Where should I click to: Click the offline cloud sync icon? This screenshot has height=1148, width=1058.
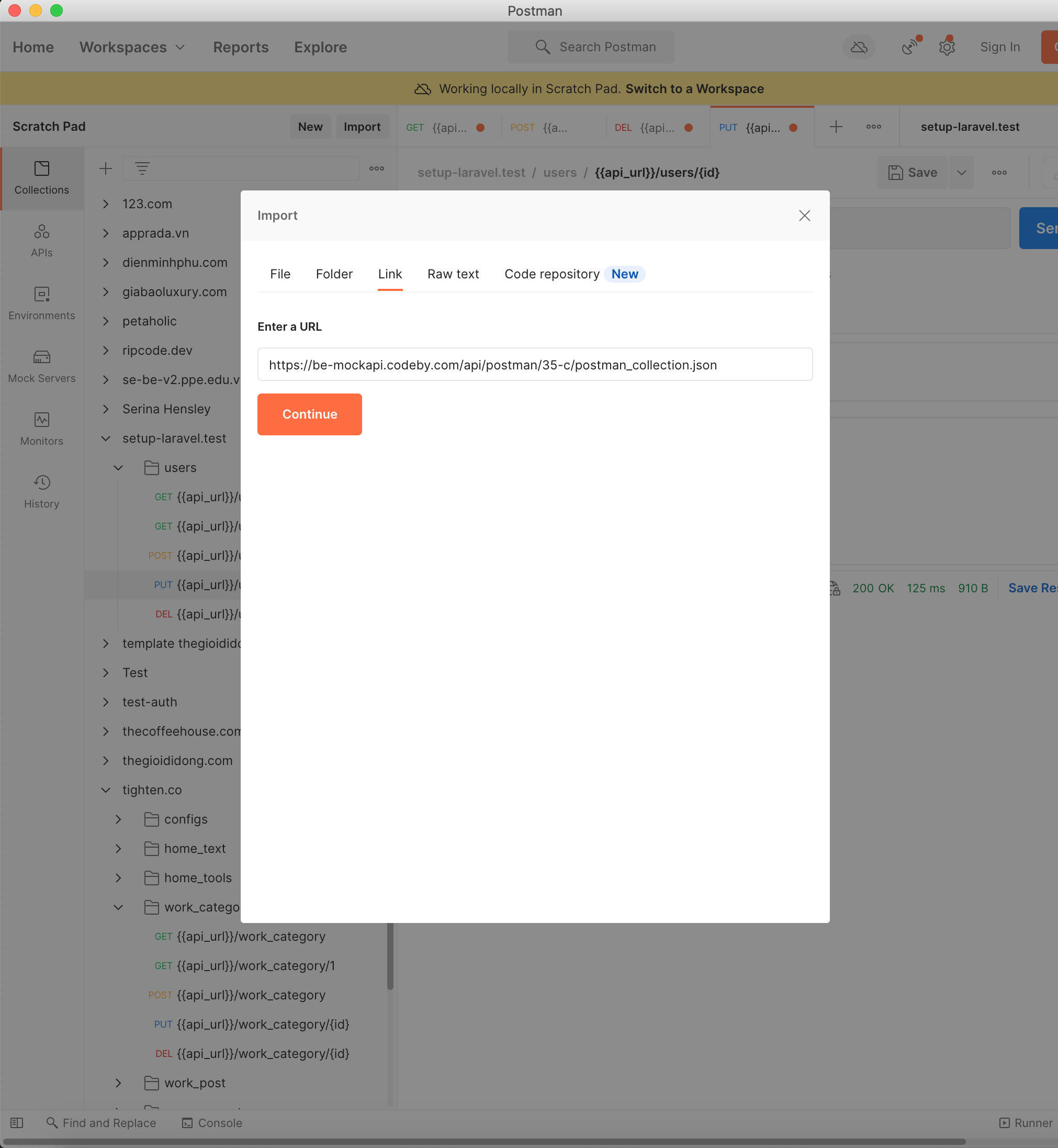[859, 47]
